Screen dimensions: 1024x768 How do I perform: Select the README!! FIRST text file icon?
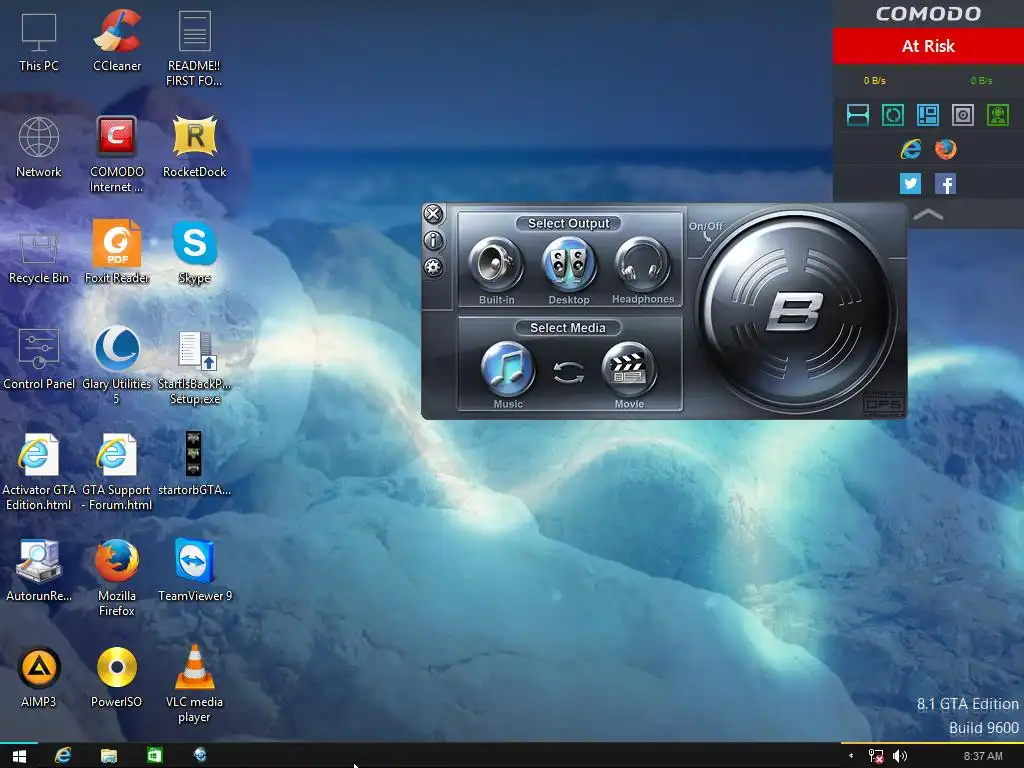tap(194, 49)
